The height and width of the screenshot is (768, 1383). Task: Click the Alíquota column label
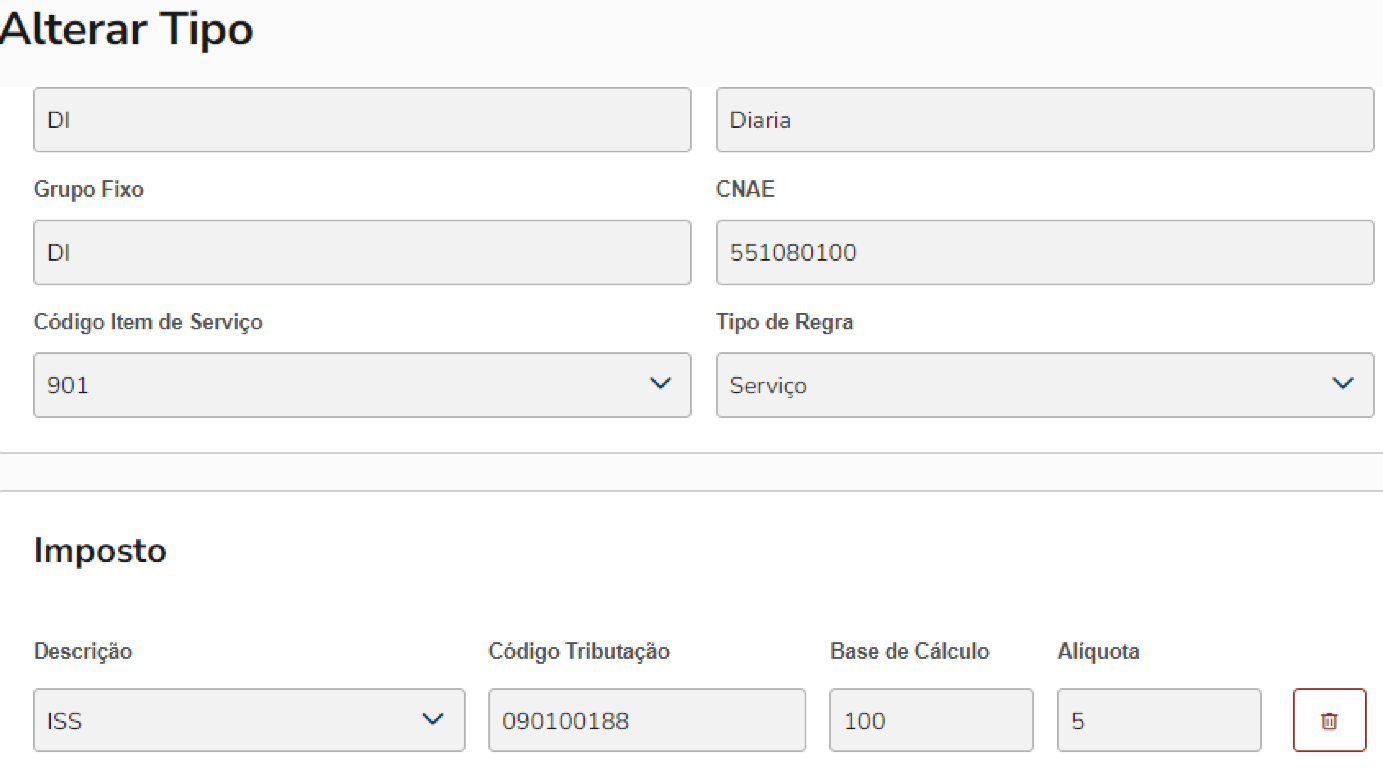tap(1098, 652)
